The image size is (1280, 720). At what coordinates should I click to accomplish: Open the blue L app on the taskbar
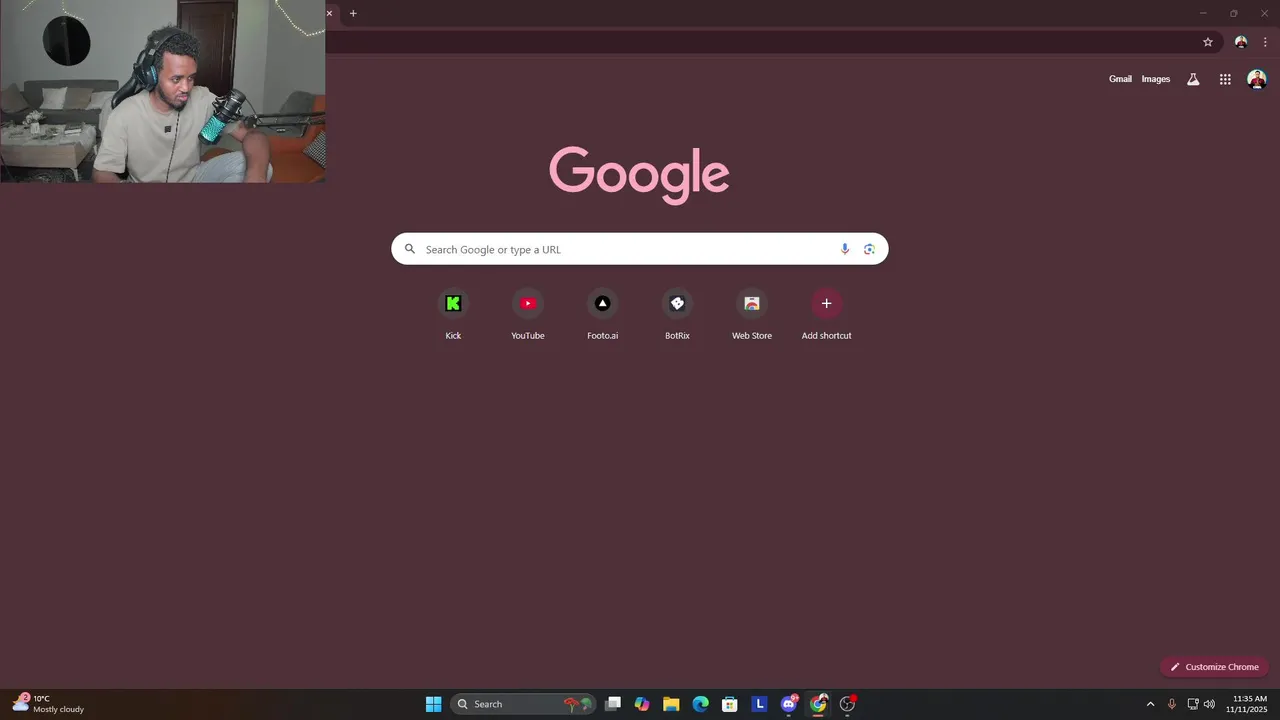point(759,704)
